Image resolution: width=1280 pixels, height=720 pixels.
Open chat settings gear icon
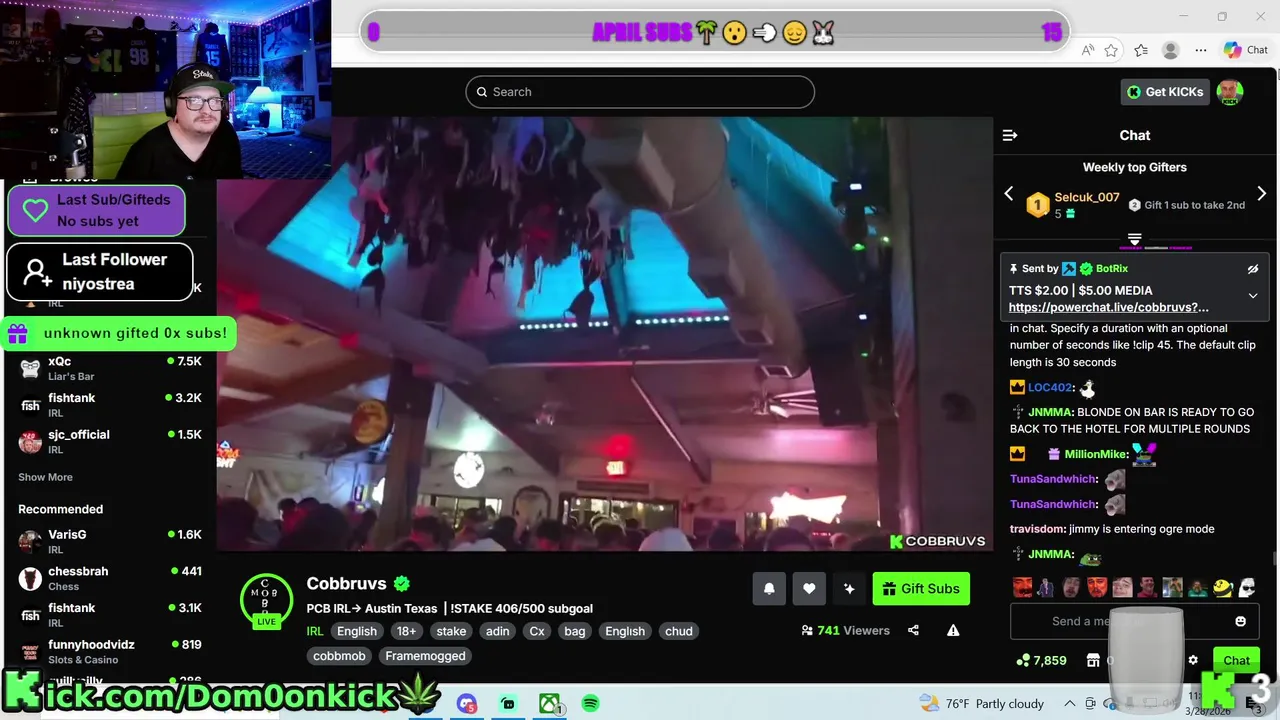1192,660
